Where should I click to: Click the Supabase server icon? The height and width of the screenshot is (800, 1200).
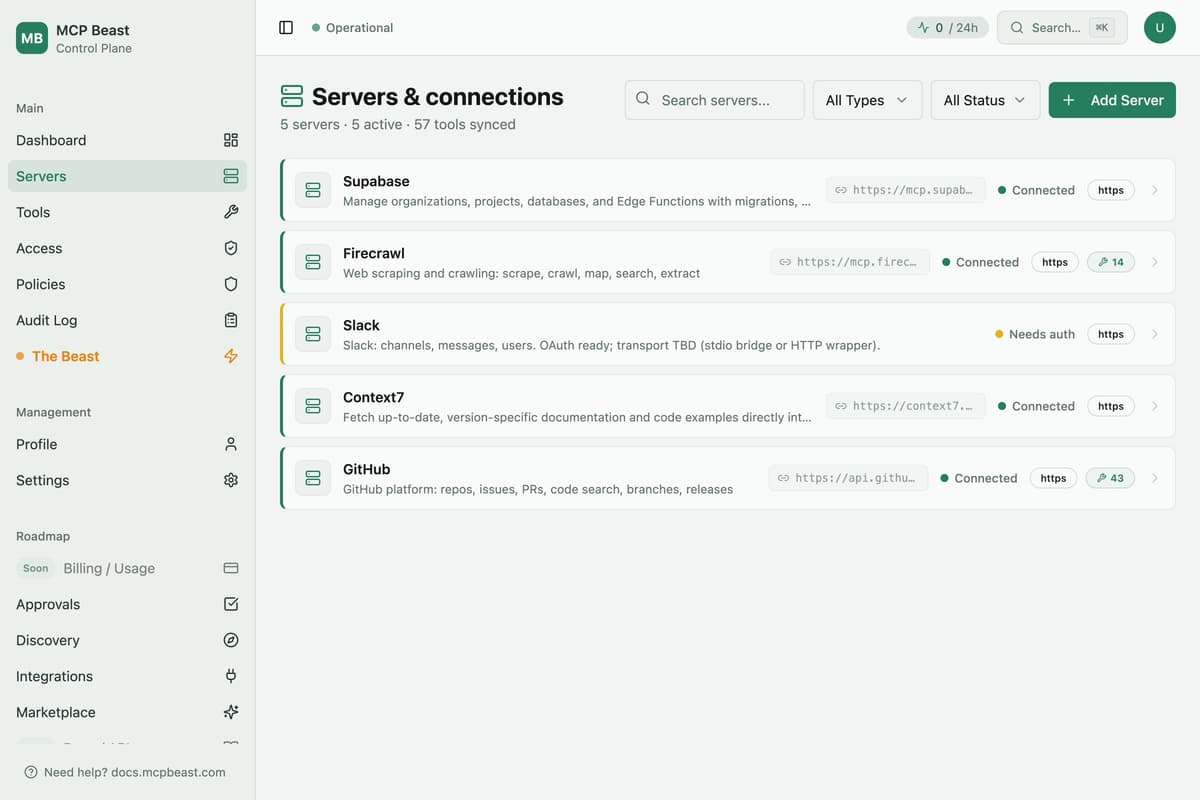pos(313,190)
